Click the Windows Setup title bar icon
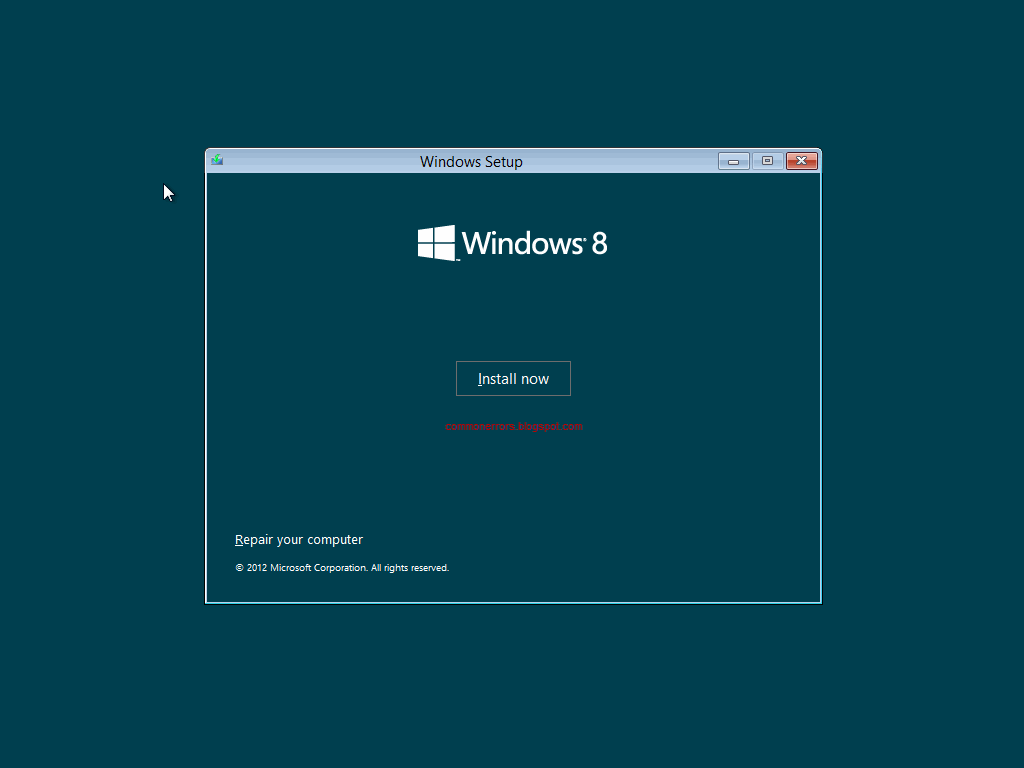 (217, 160)
